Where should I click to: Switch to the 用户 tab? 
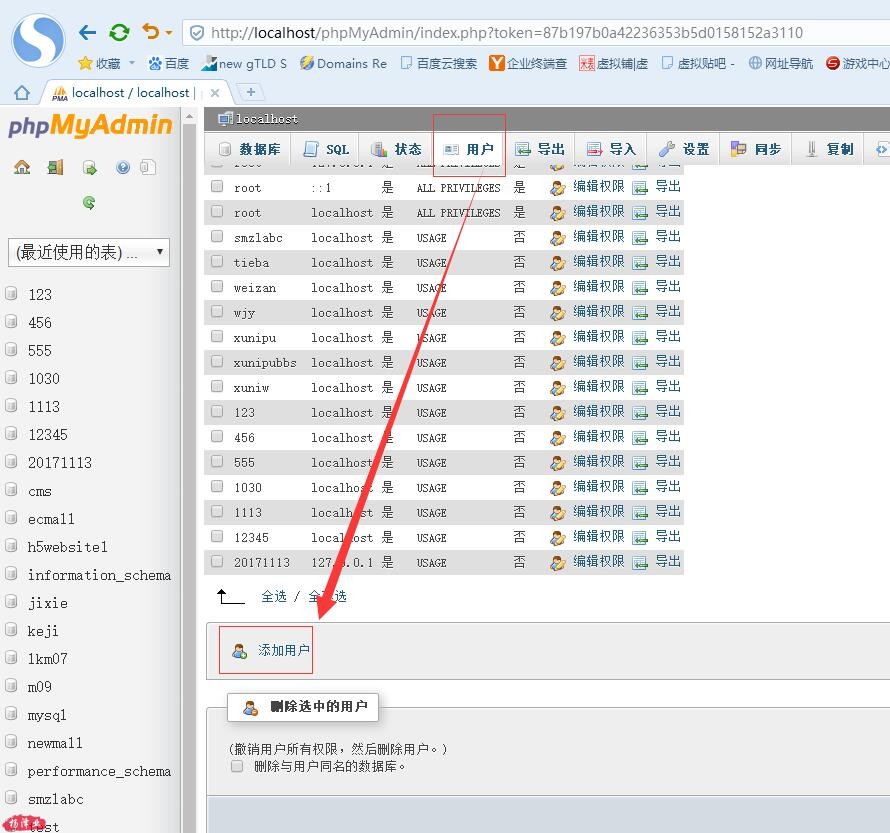[x=469, y=149]
